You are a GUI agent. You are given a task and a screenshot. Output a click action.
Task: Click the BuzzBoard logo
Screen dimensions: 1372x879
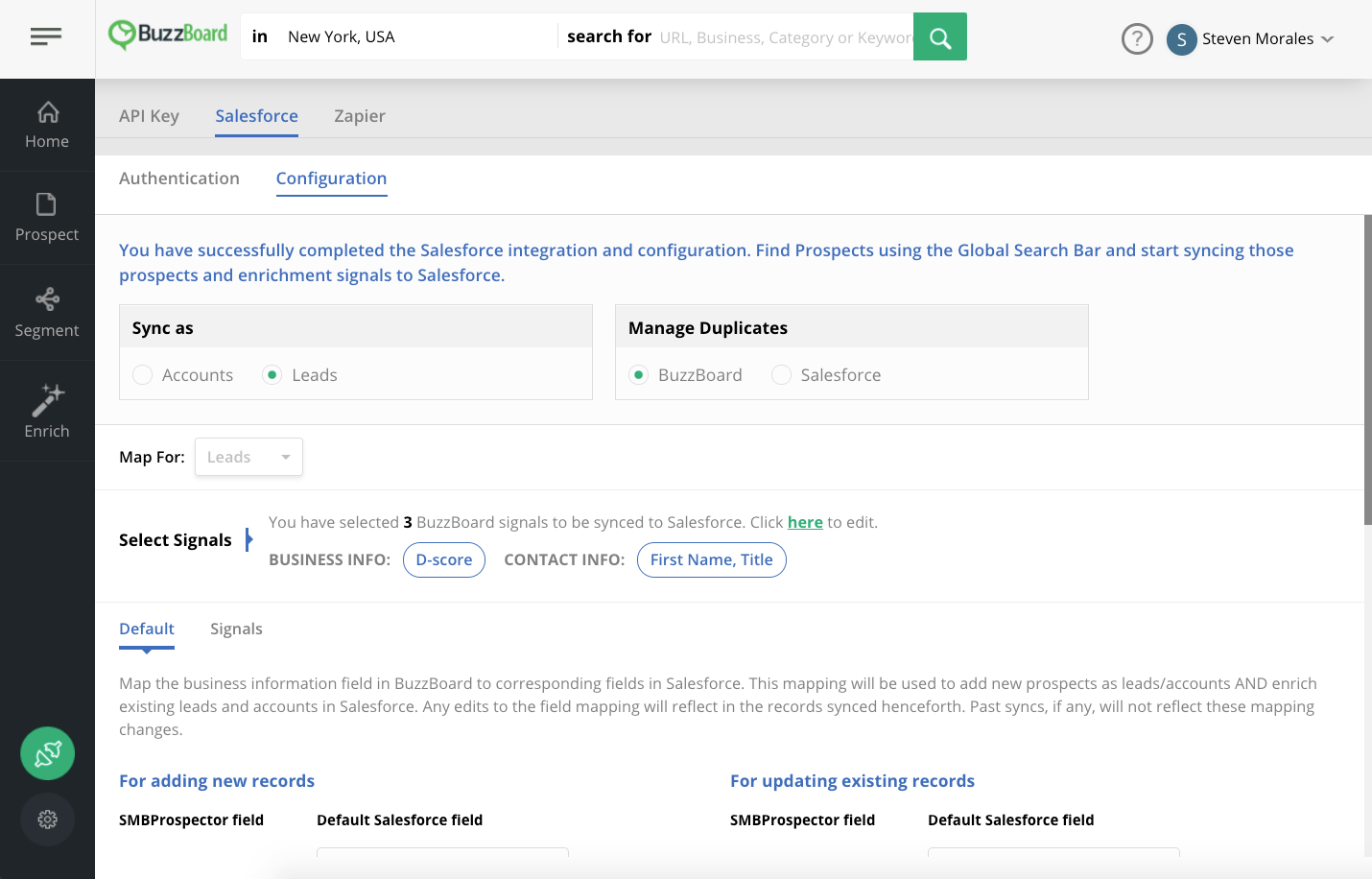coord(168,36)
